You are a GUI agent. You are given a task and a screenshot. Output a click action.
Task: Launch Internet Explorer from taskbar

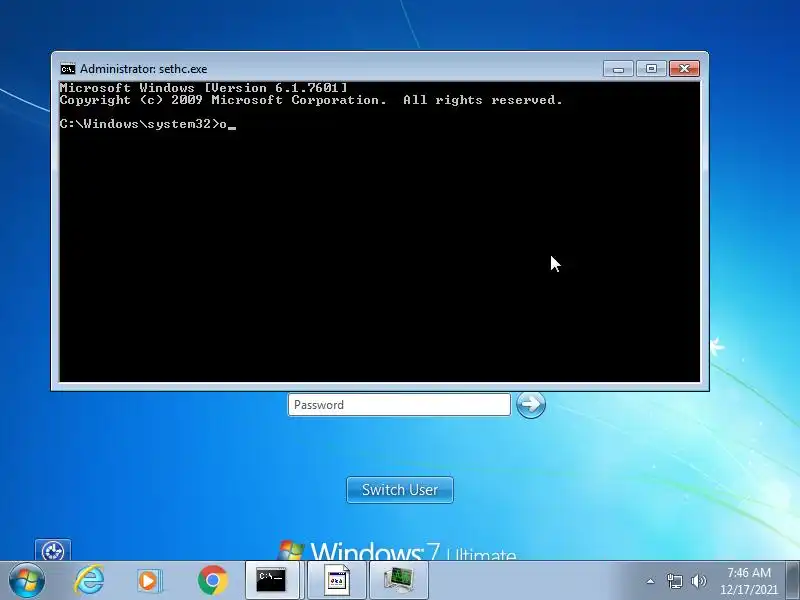[x=89, y=580]
